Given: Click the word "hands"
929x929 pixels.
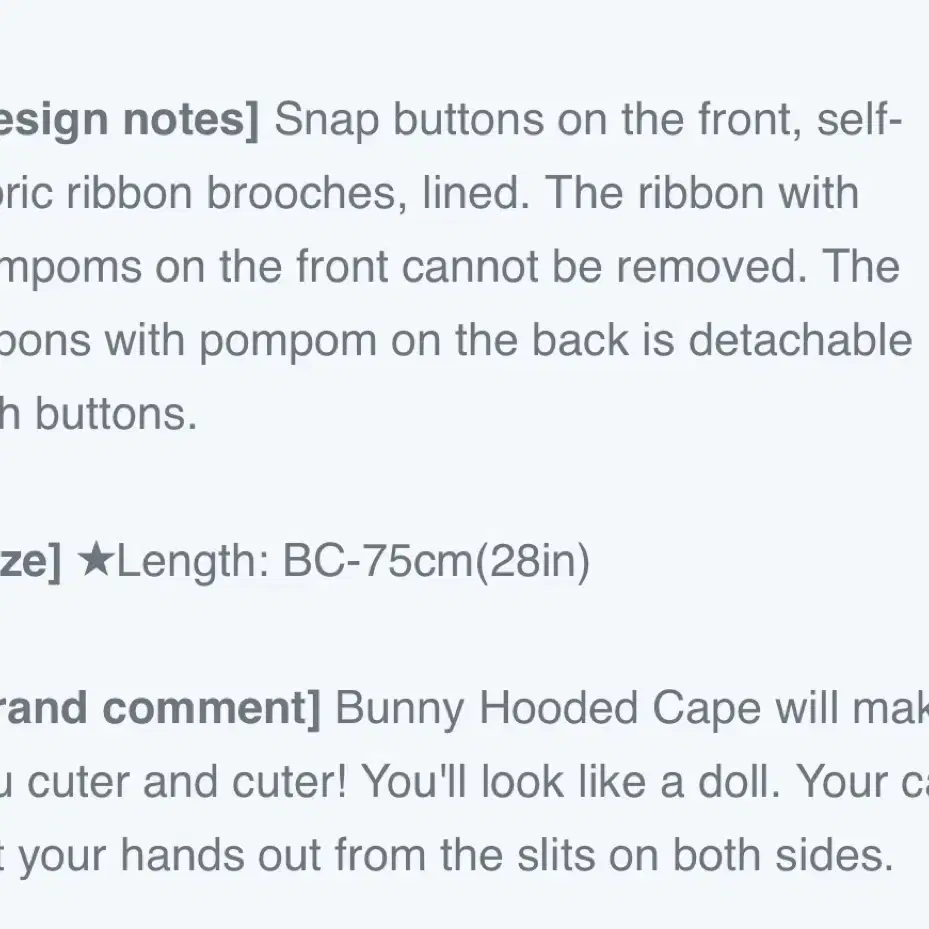Looking at the screenshot, I should [182, 856].
